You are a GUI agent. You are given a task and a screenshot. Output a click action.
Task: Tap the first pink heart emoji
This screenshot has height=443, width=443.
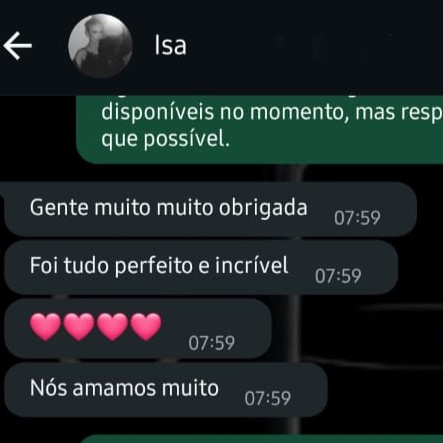pyautogui.click(x=46, y=327)
